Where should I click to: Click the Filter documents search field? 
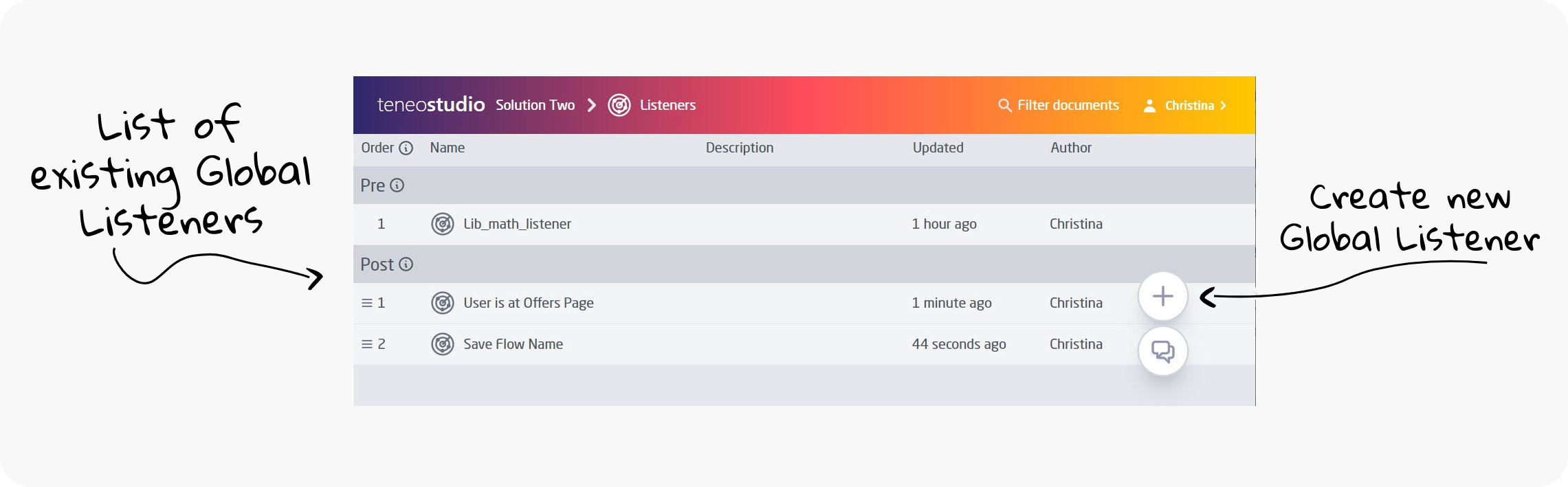[x=1068, y=105]
